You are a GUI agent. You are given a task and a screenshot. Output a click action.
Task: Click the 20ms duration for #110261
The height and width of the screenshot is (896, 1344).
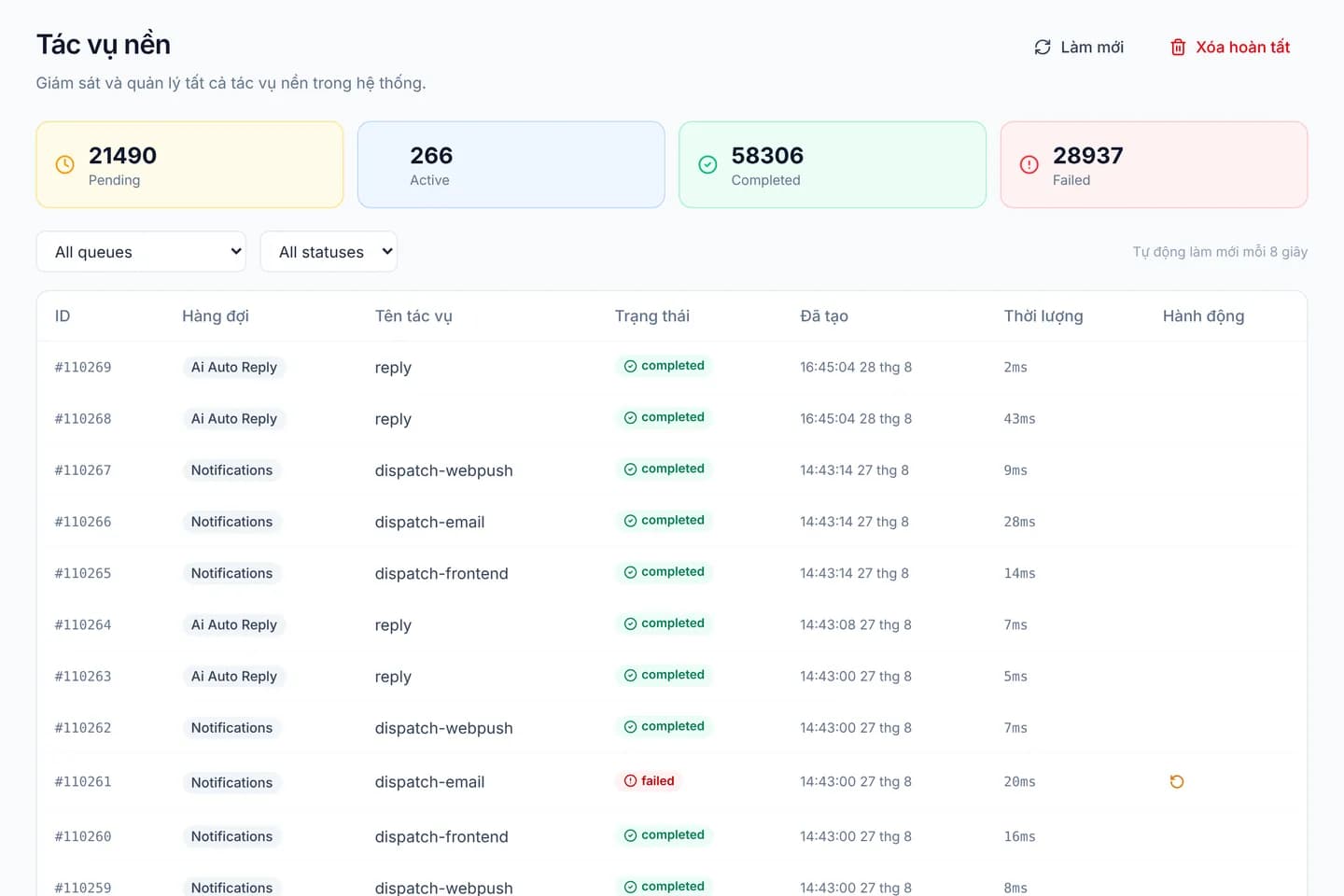coord(1020,782)
